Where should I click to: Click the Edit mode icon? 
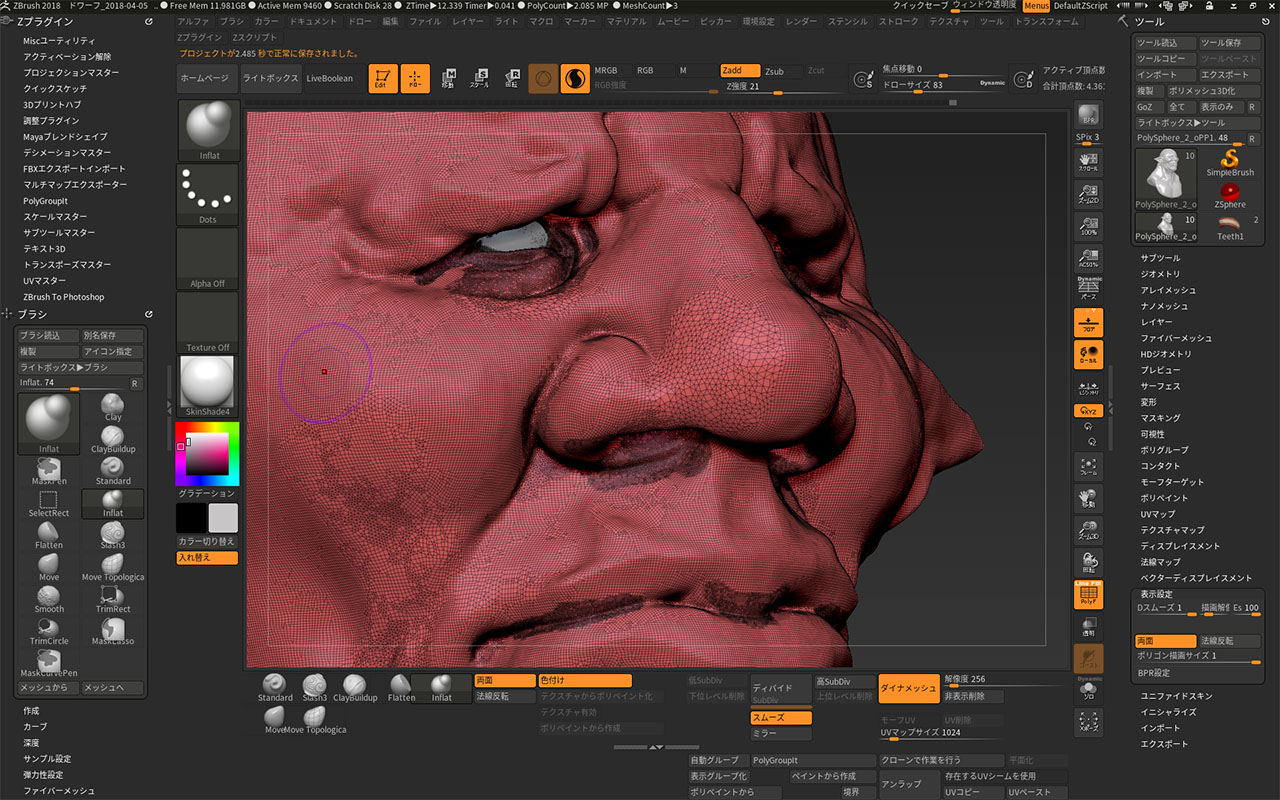pos(383,78)
